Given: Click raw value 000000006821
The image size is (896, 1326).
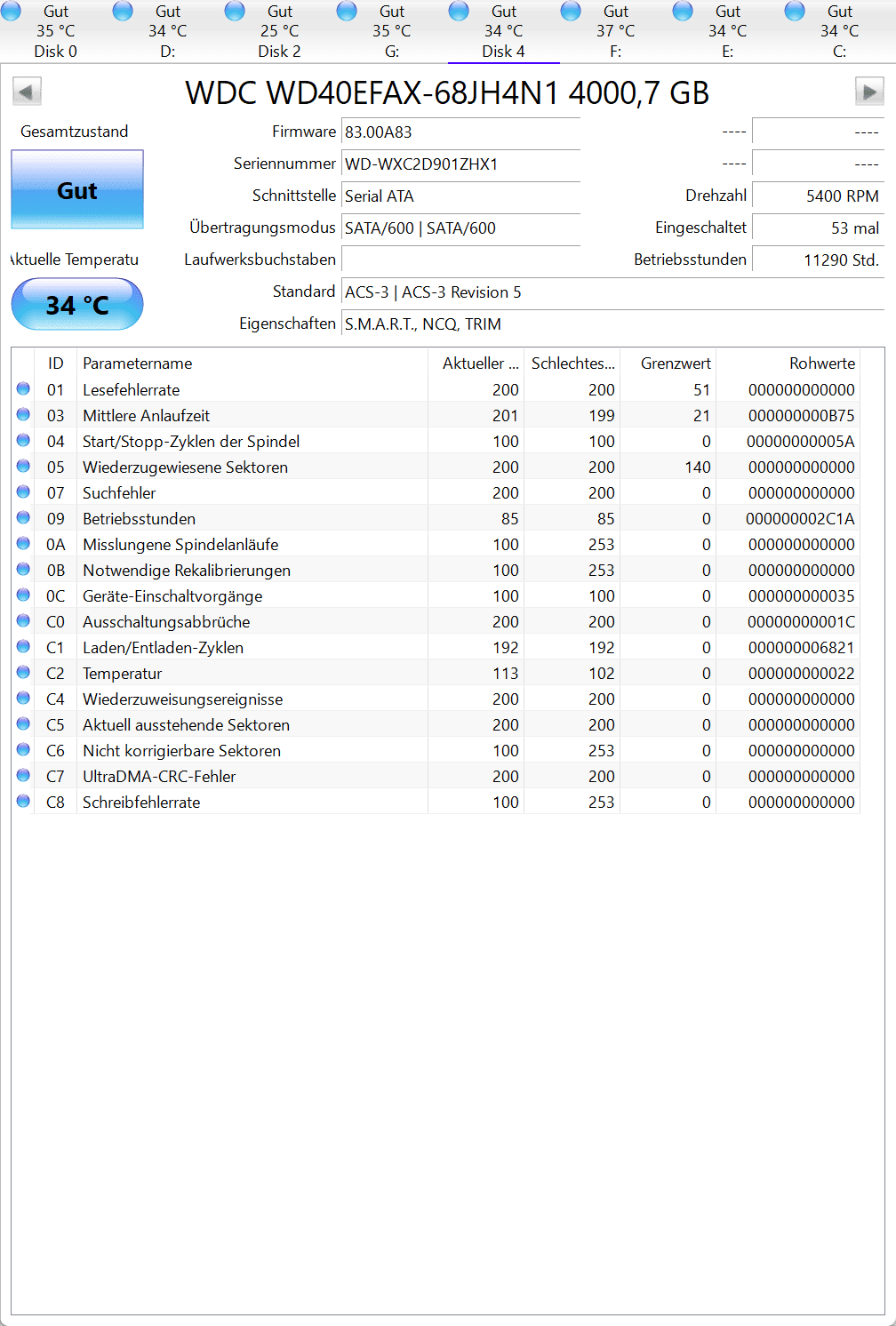Looking at the screenshot, I should [802, 647].
